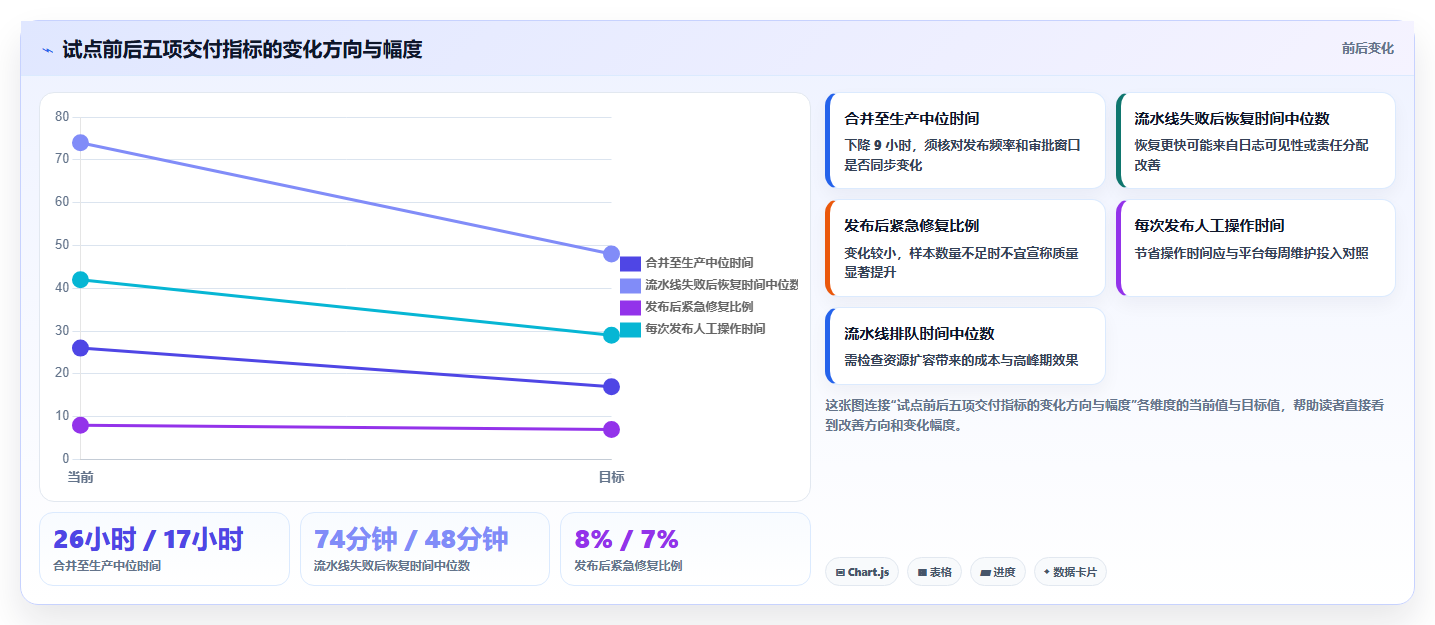Click the Chart.js tag chip

[862, 572]
